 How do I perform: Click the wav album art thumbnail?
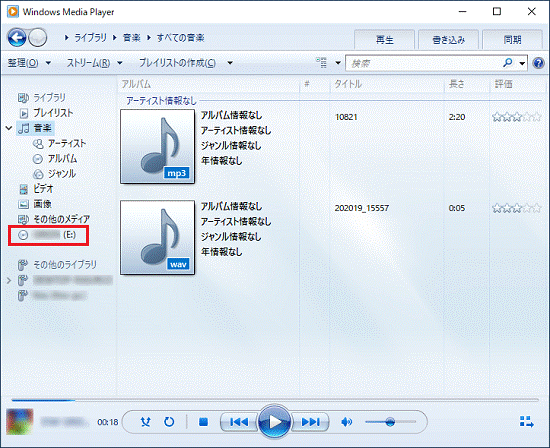click(x=157, y=238)
